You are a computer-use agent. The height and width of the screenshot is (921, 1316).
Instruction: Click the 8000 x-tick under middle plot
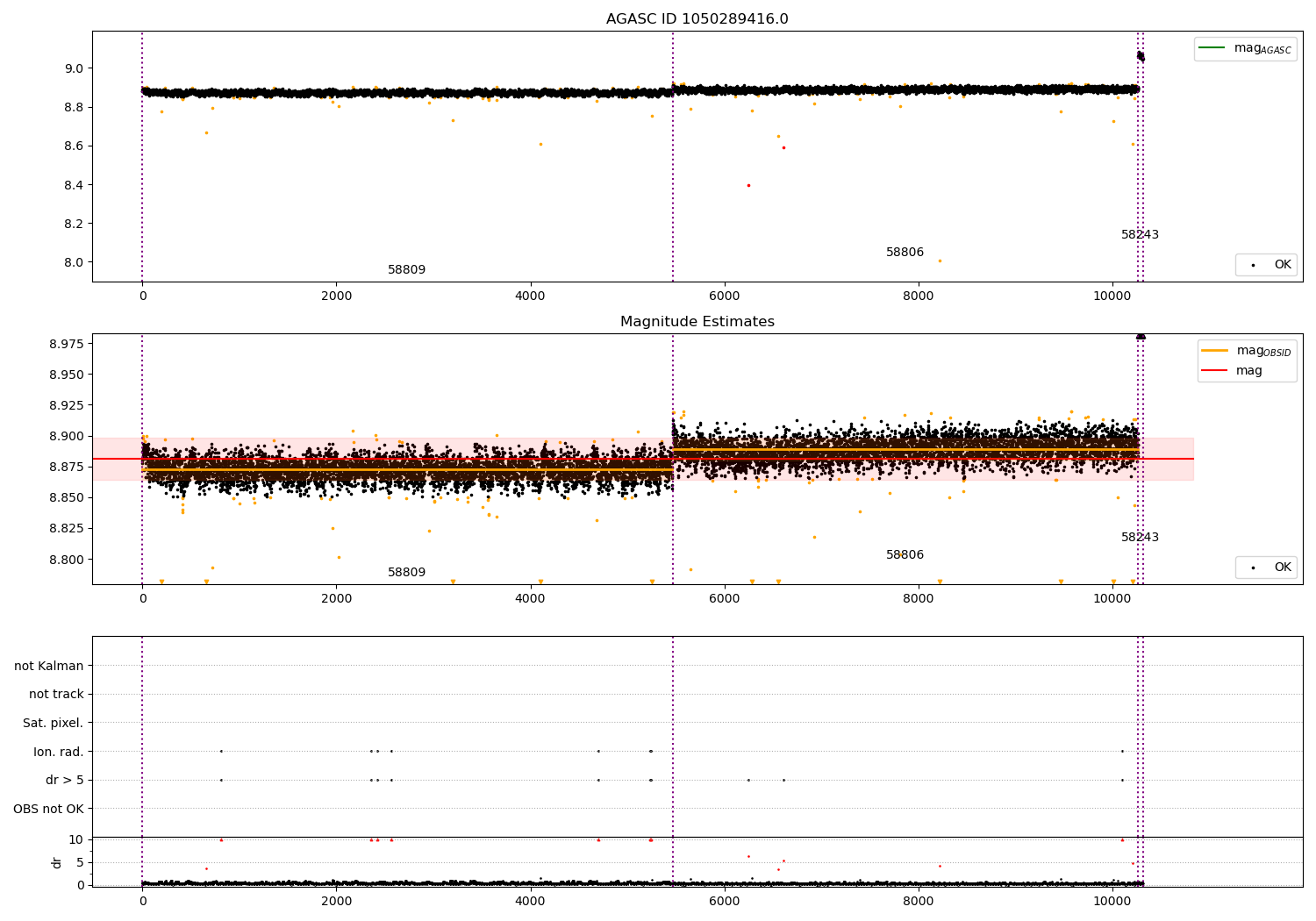919,599
